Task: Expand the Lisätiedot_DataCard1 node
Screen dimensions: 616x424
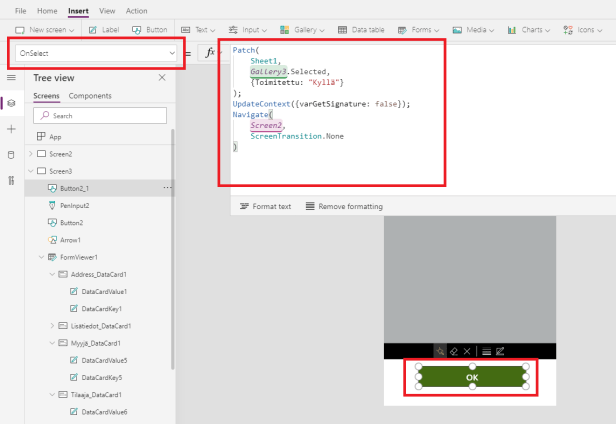Action: click(x=52, y=325)
